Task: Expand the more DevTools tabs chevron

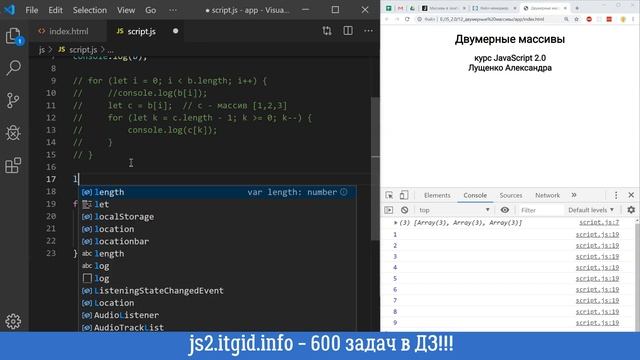Action: click(574, 195)
